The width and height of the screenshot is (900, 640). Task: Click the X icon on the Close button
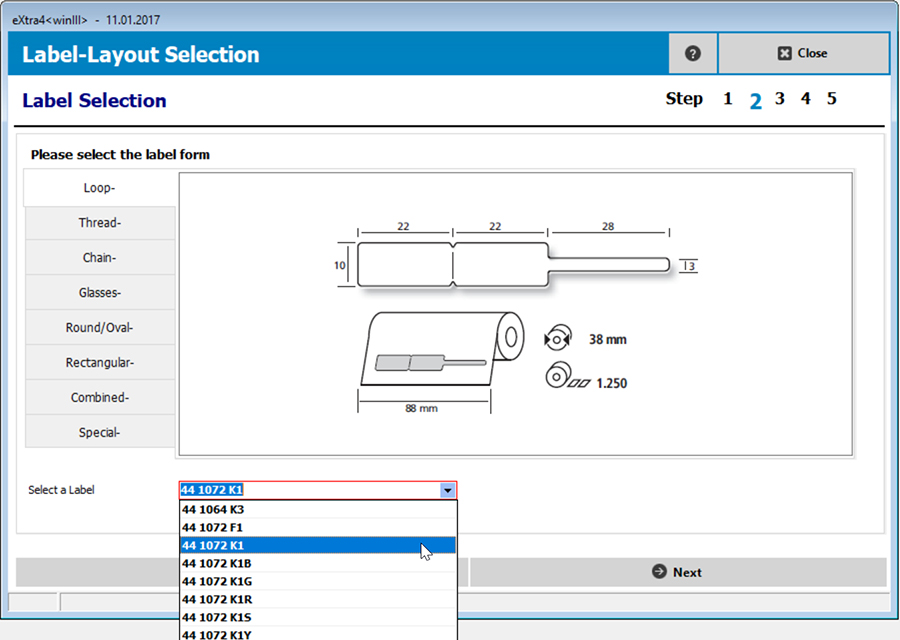point(784,53)
